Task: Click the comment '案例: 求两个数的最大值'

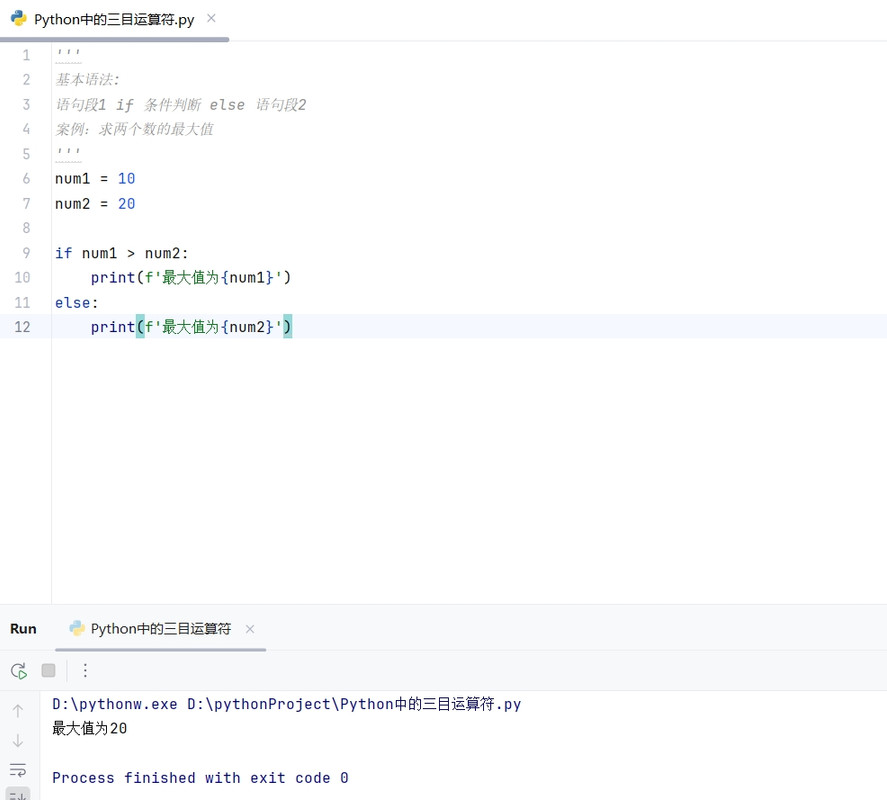Action: tap(134, 130)
